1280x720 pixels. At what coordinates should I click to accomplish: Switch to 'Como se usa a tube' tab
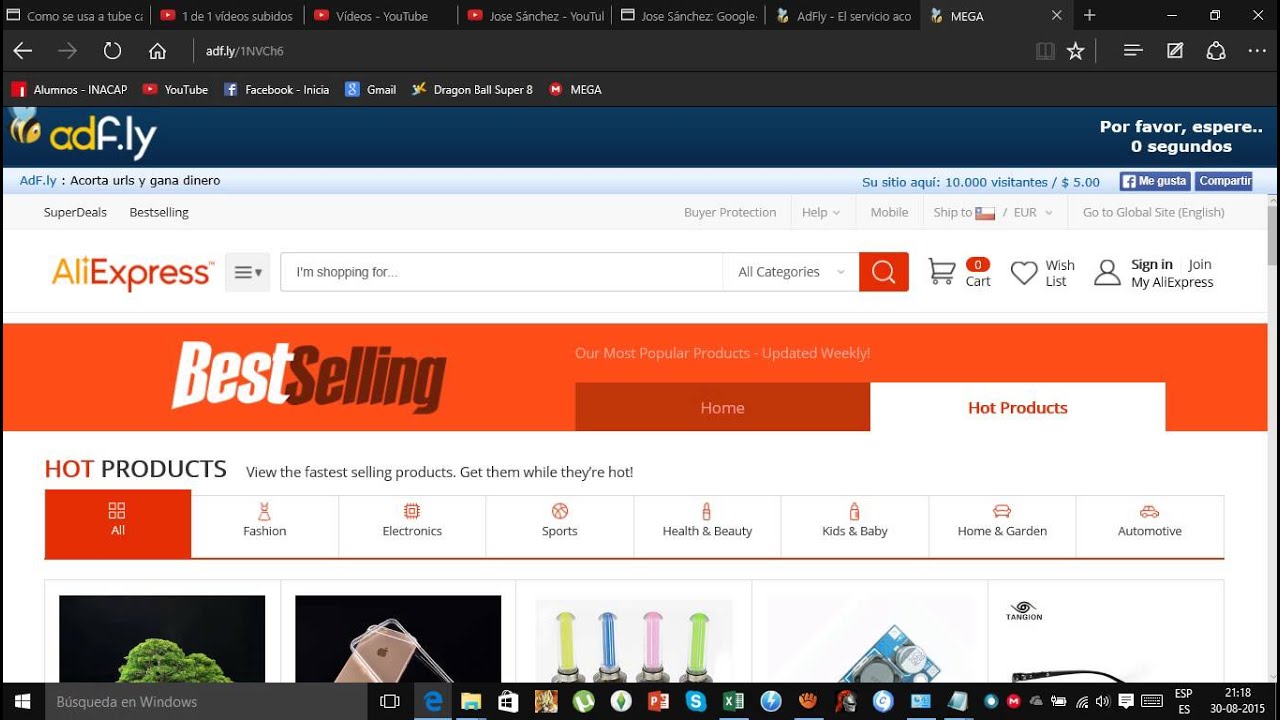point(75,16)
